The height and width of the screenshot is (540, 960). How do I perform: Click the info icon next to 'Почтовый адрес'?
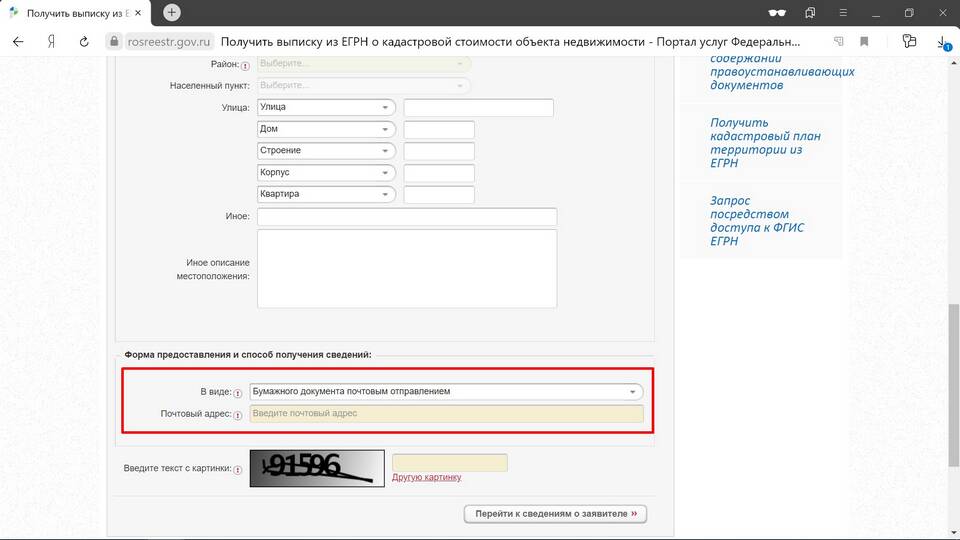point(238,415)
